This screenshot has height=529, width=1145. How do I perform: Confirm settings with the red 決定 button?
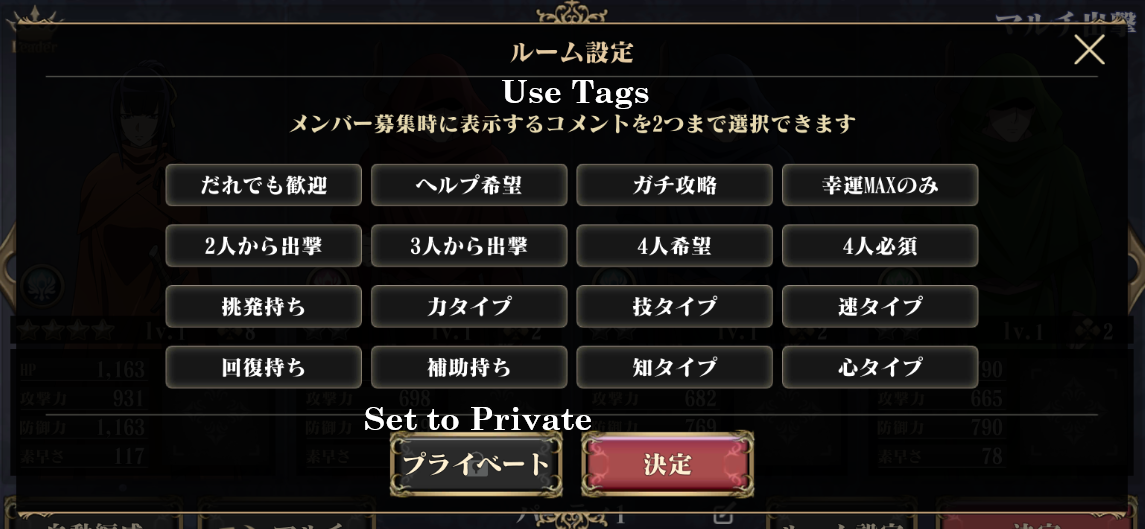668,464
